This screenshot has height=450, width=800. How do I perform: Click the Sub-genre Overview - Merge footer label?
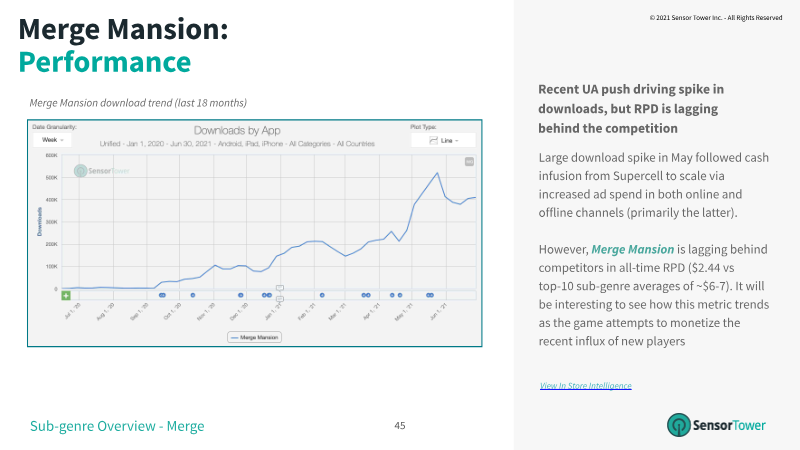pyautogui.click(x=117, y=426)
